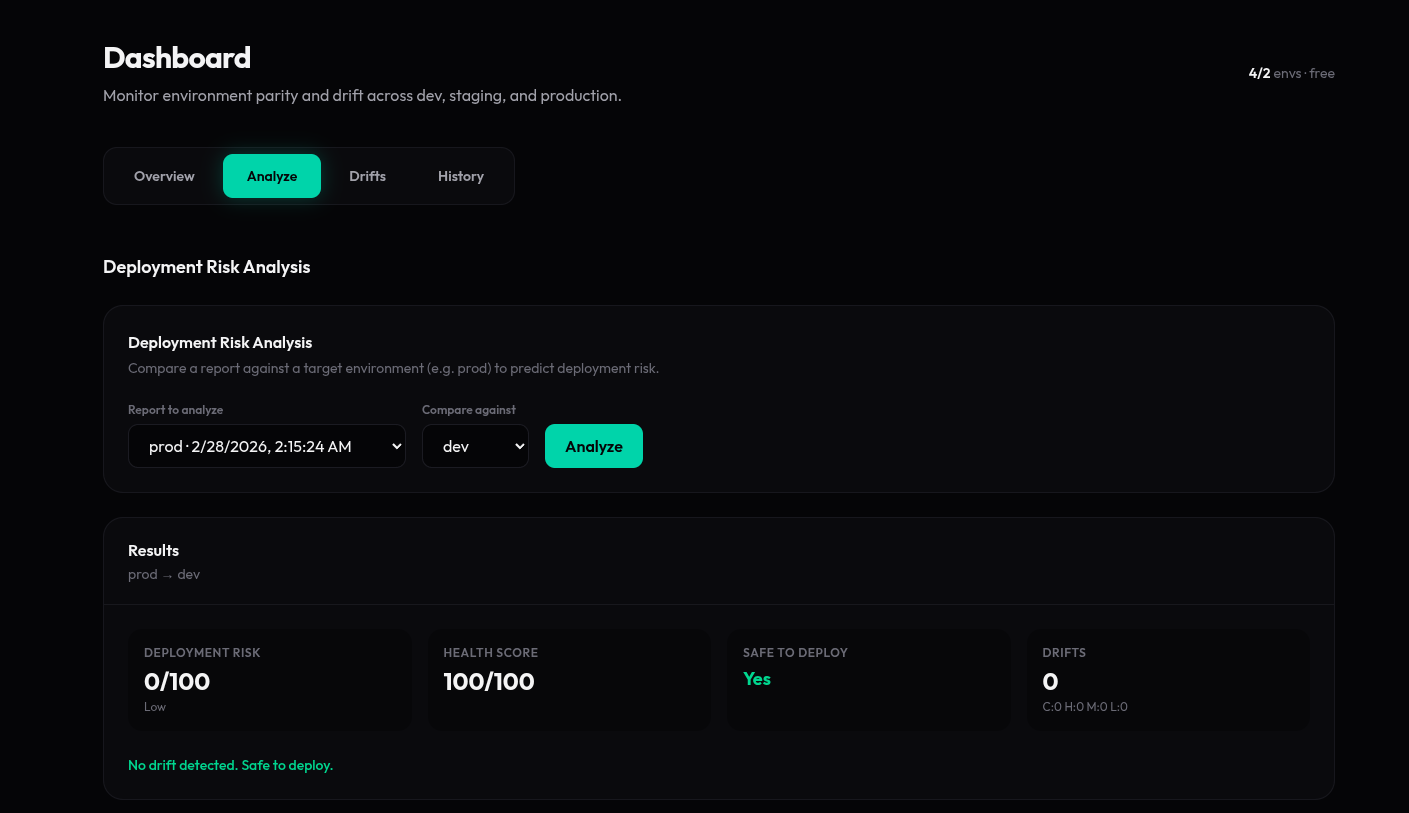
Task: Click the envs usage indicator showing 4/2
Action: pyautogui.click(x=1259, y=73)
